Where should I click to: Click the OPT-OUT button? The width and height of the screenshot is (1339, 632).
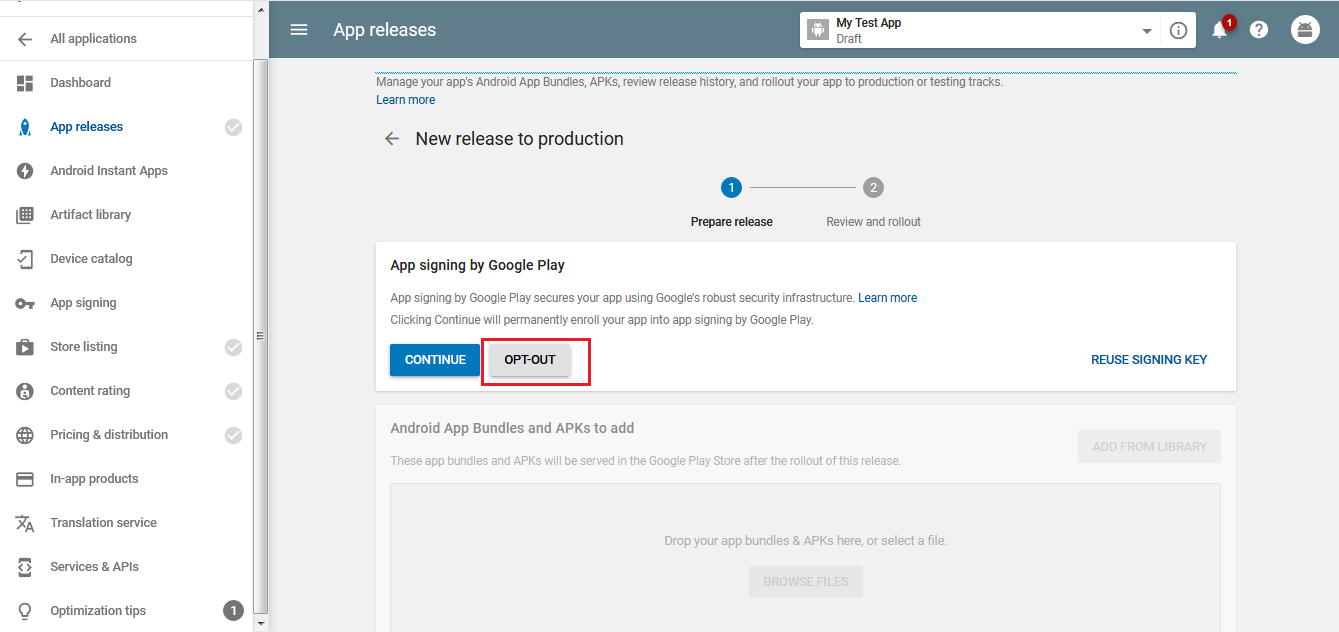point(530,360)
